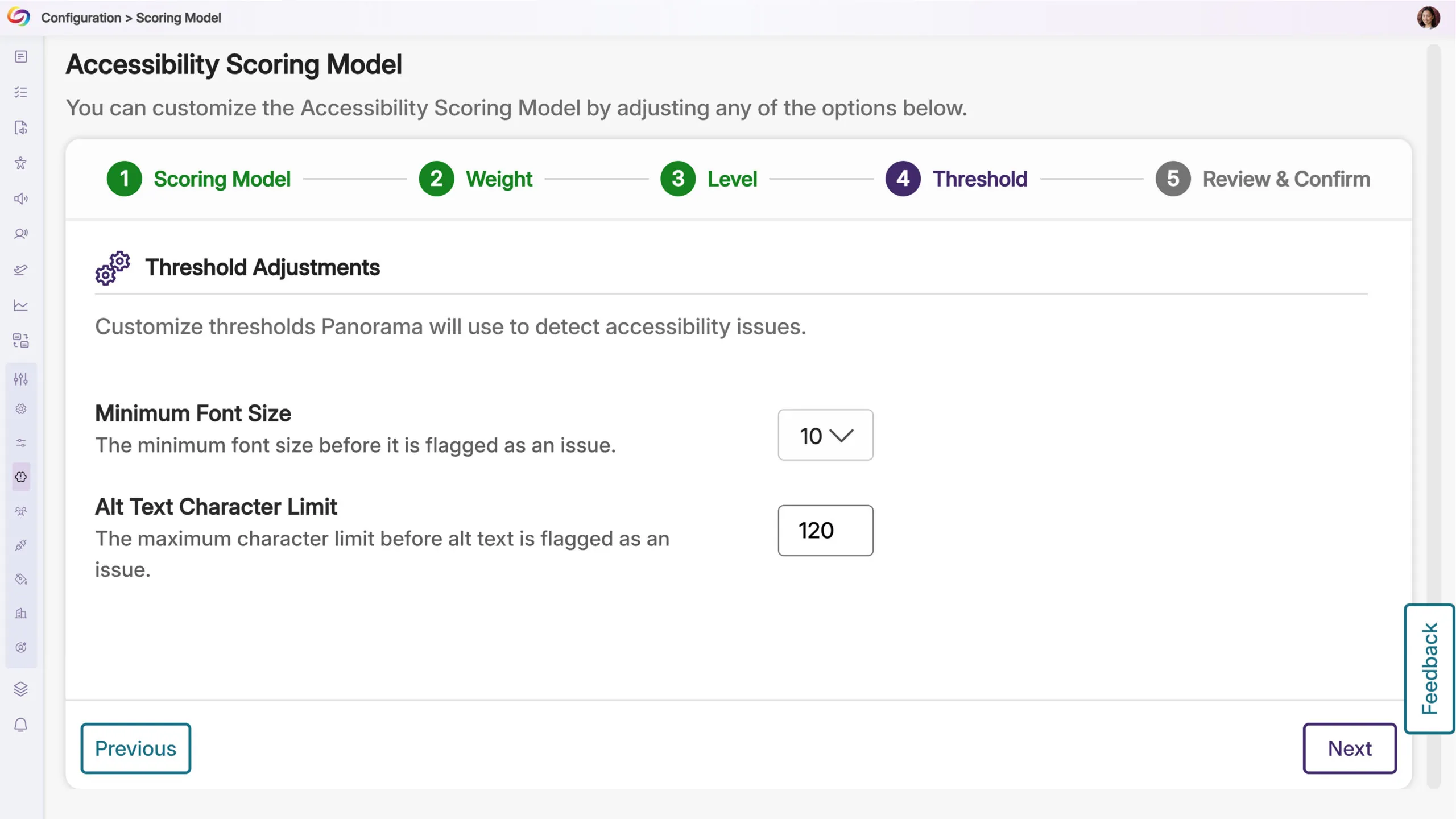The width and height of the screenshot is (1456, 819).
Task: Click the line chart analytics icon
Action: [x=21, y=305]
